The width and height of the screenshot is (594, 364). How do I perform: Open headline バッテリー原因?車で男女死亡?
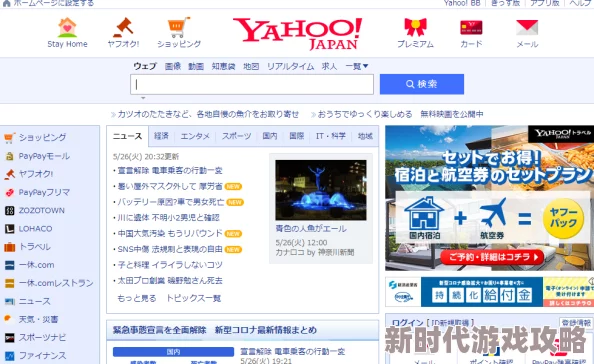pos(170,202)
